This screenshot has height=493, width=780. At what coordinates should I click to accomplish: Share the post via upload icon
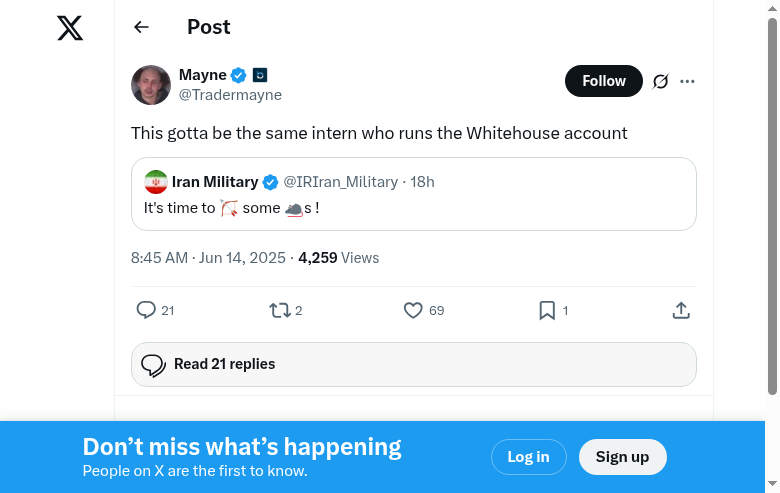pos(681,310)
